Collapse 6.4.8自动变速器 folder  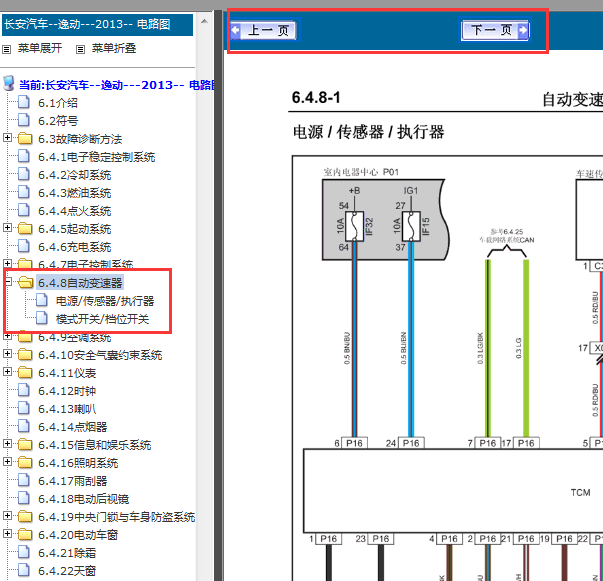pos(8,282)
